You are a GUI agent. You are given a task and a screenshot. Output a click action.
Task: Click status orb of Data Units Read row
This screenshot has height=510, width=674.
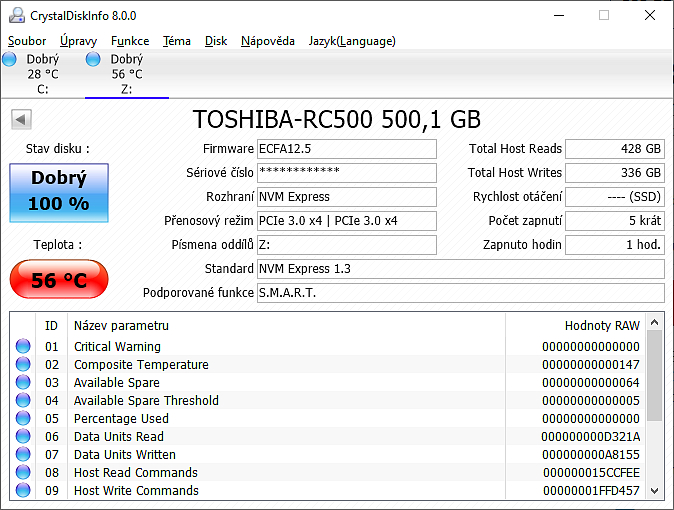tap(23, 436)
